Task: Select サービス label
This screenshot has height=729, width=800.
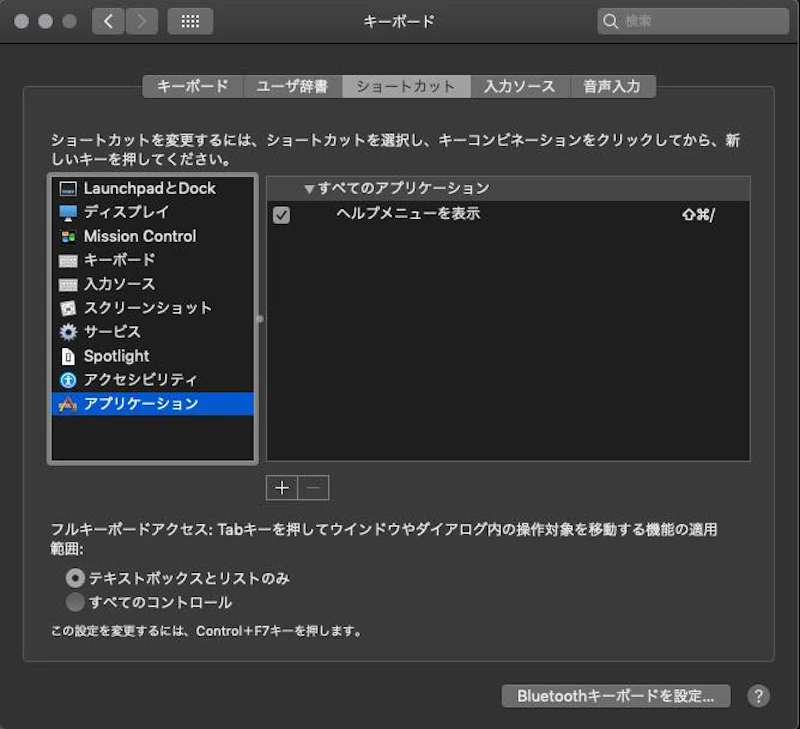Action: [112, 332]
